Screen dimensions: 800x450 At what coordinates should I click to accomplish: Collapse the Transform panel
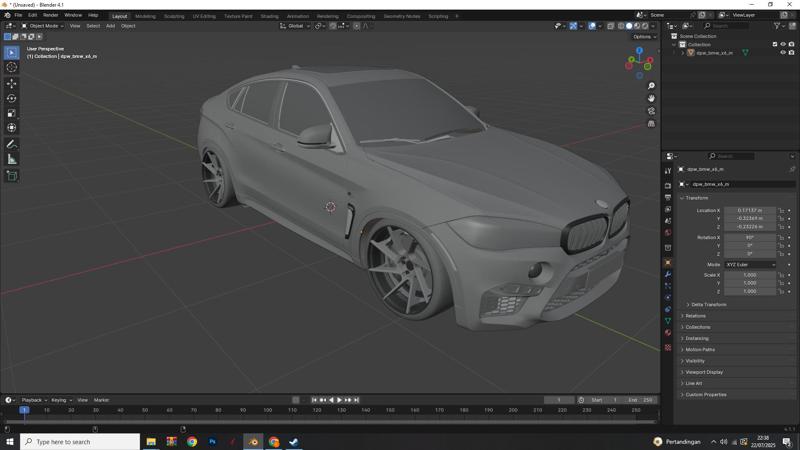coord(697,198)
